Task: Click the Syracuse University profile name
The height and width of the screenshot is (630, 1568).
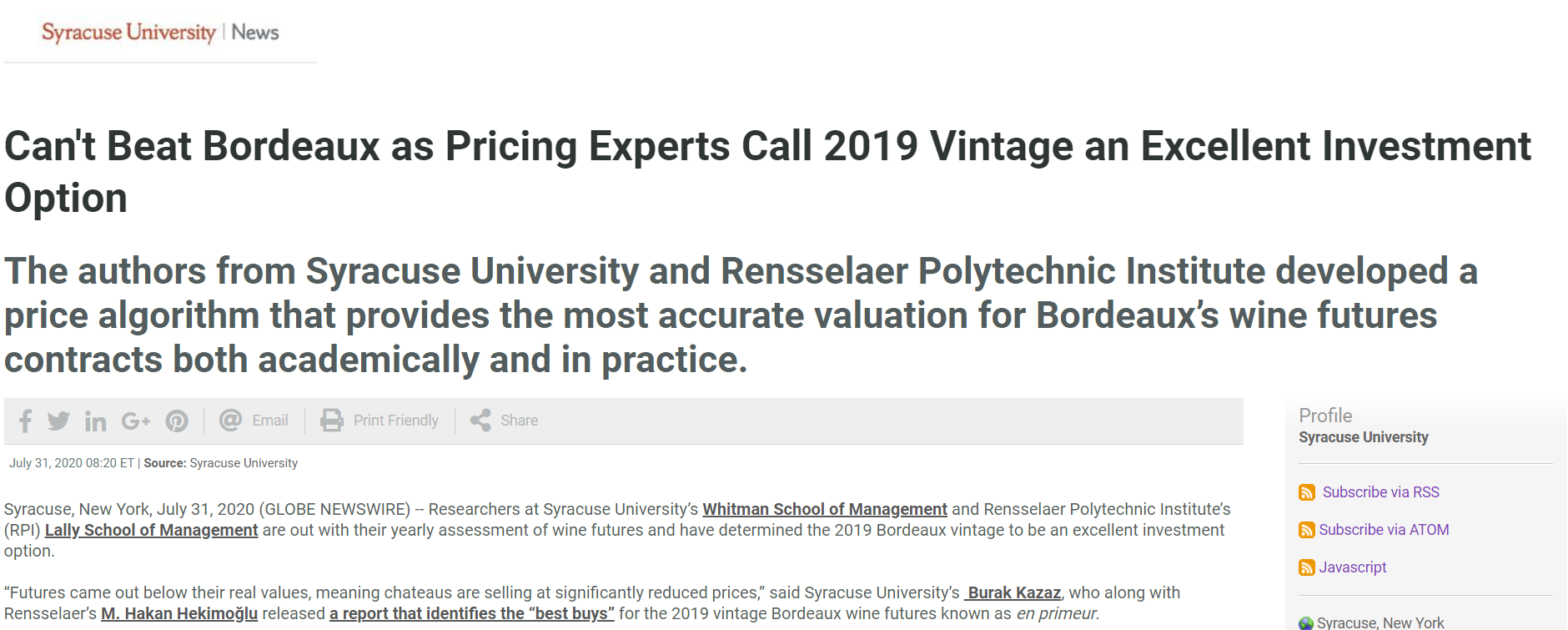Action: click(x=1364, y=437)
